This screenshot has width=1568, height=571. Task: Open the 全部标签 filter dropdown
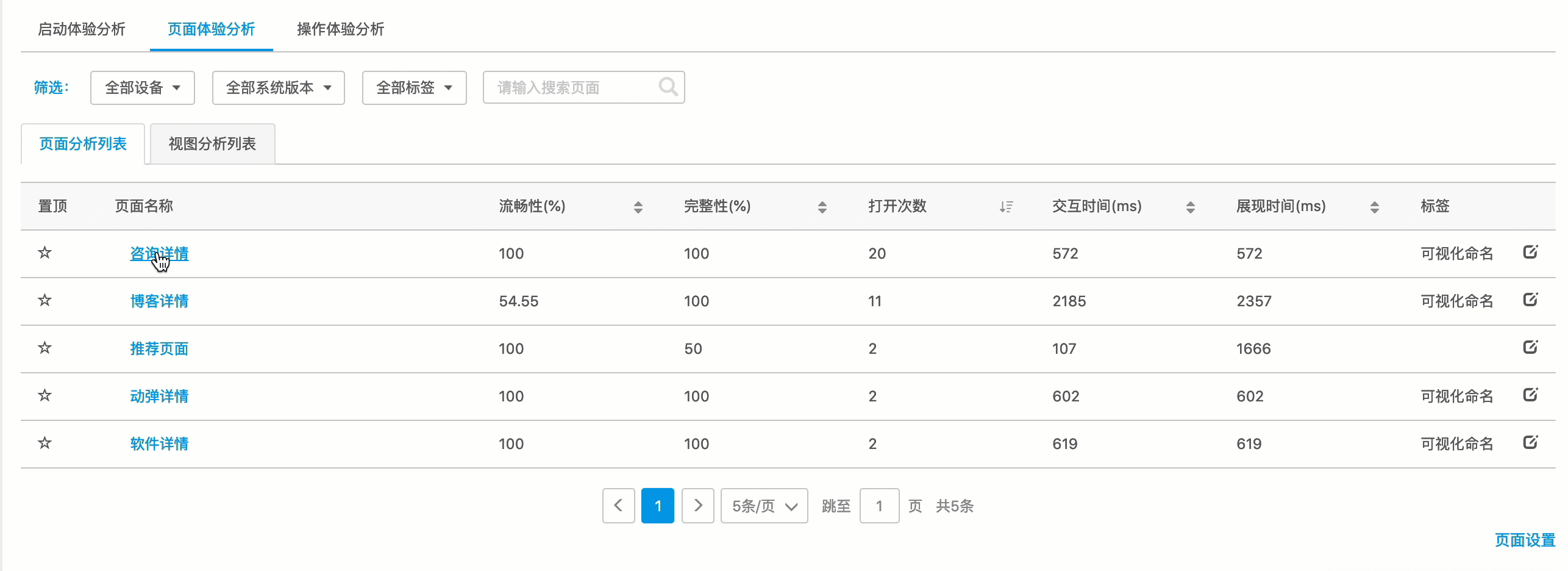[x=414, y=88]
